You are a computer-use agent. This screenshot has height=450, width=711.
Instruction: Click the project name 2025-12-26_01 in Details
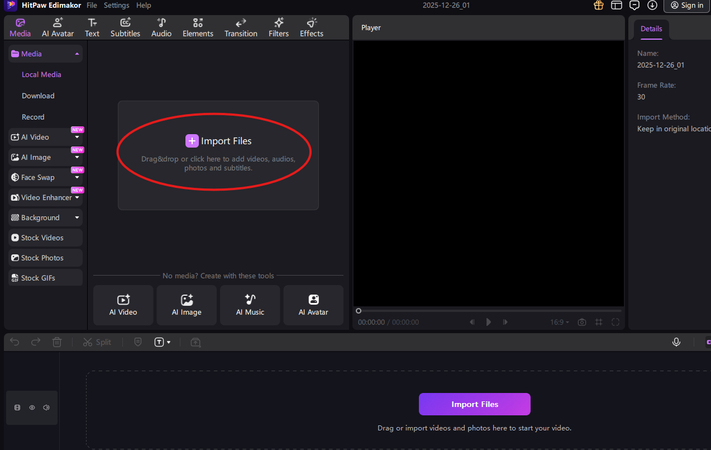tap(661, 65)
